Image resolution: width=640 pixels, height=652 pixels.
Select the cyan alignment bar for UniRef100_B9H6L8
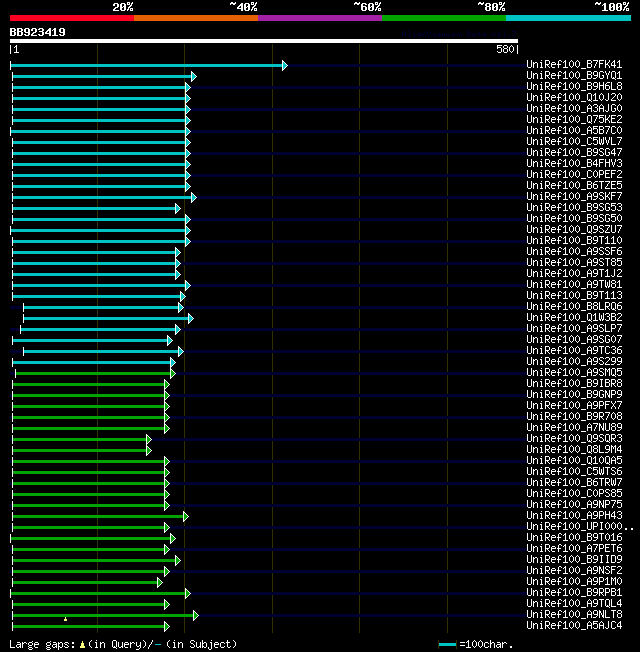(x=99, y=87)
